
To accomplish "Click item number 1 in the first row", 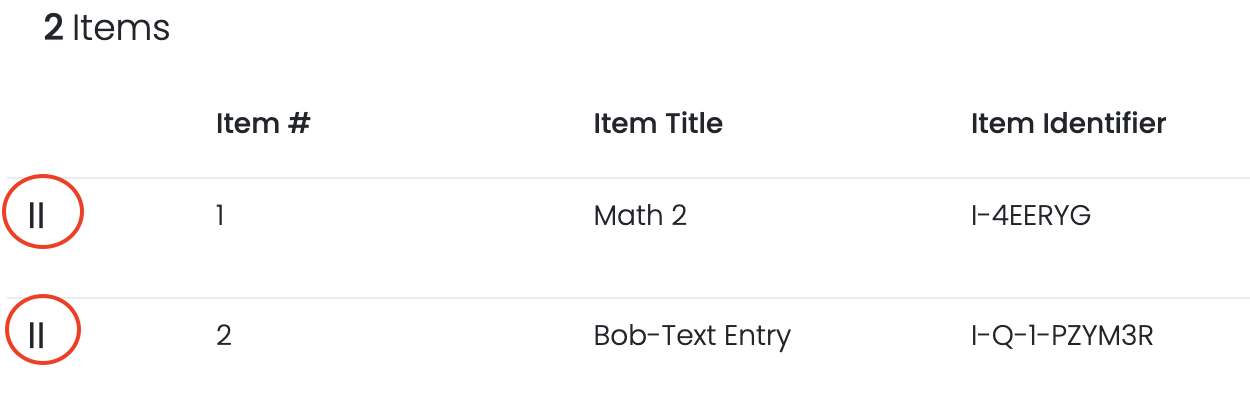I will (220, 216).
